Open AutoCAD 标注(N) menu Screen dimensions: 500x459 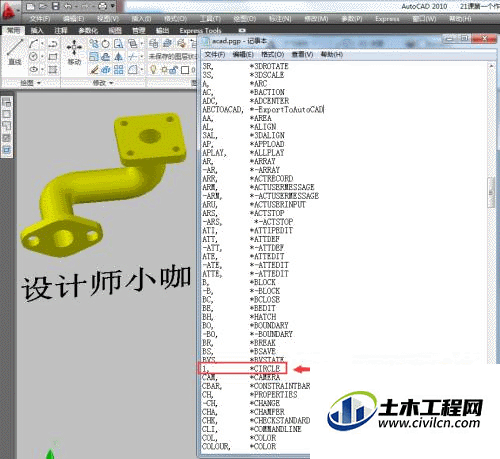[x=280, y=19]
